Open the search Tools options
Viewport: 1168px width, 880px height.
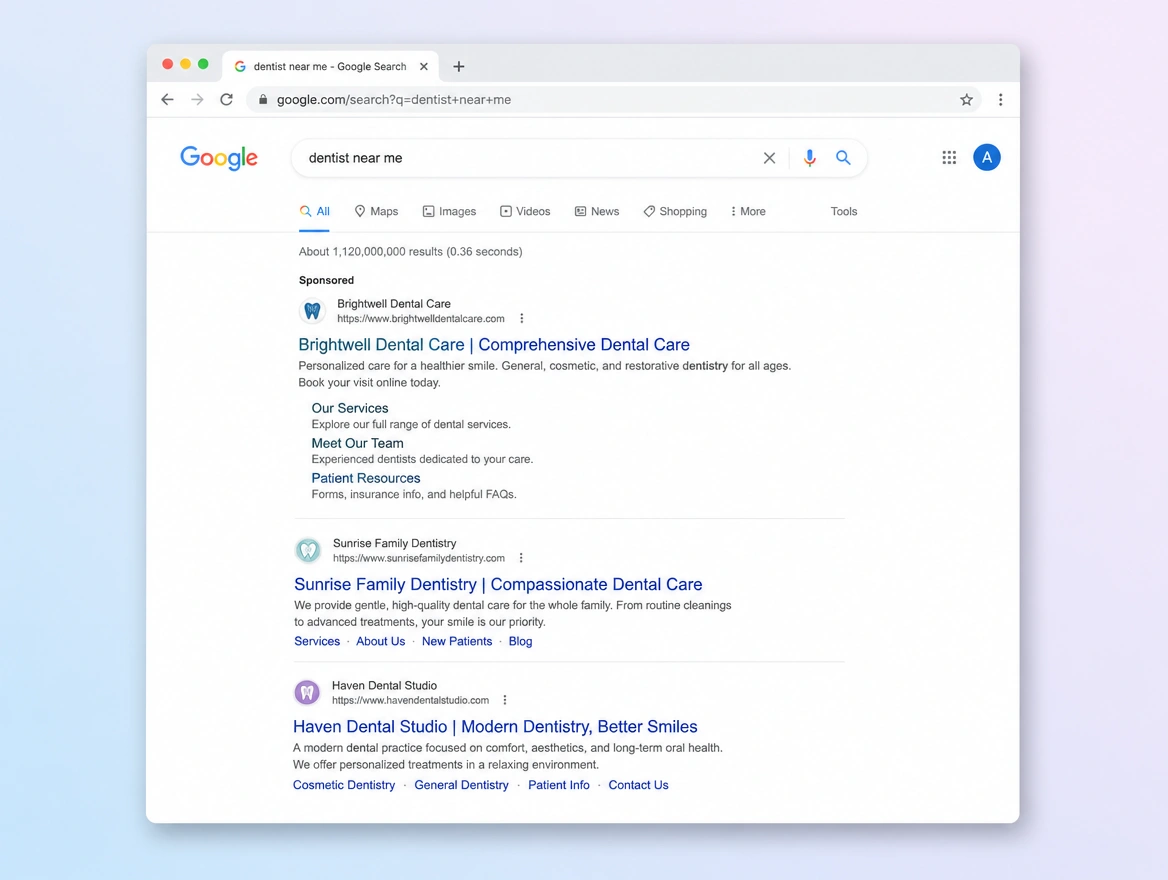[x=844, y=212]
